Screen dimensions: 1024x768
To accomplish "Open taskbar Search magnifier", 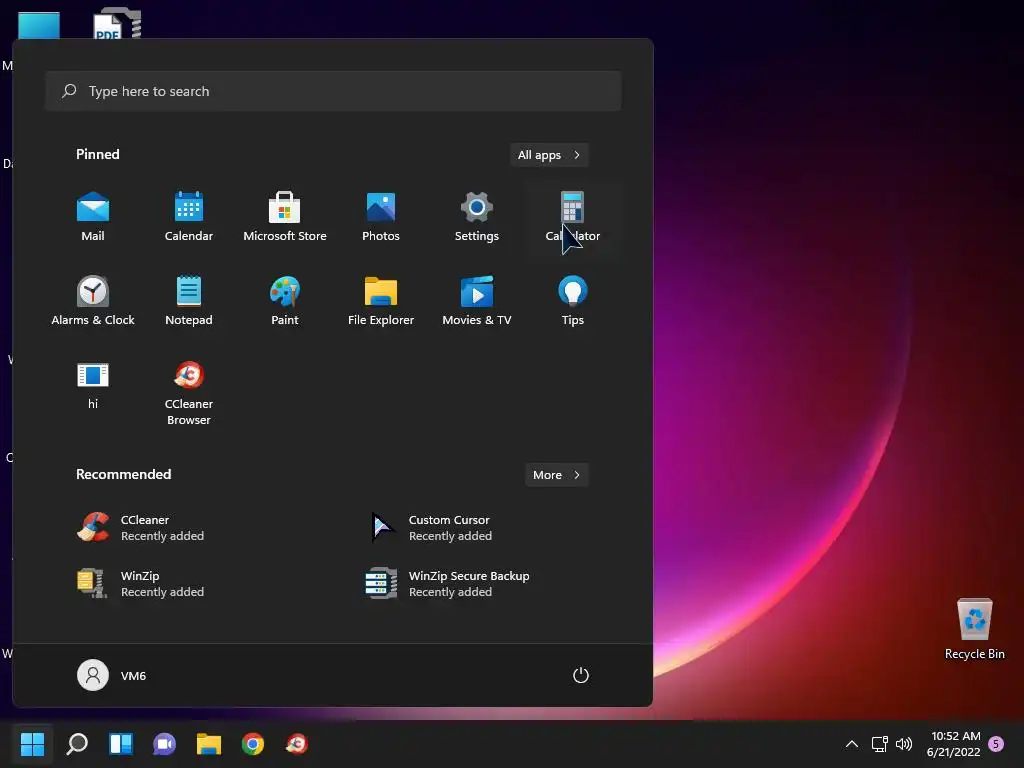I will click(x=77, y=744).
